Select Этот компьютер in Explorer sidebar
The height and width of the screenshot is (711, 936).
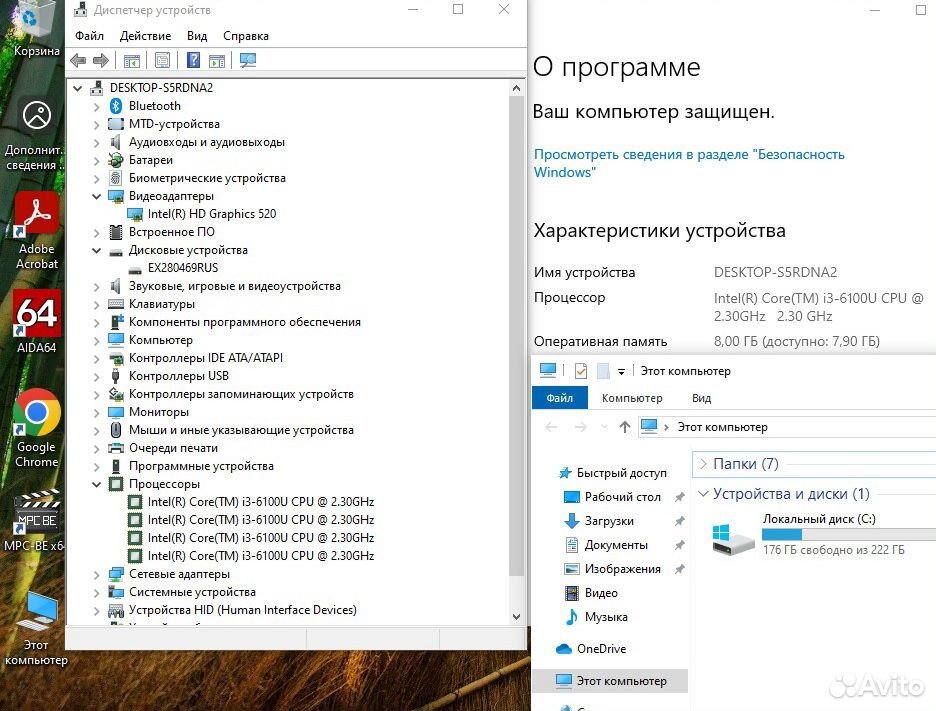click(609, 681)
